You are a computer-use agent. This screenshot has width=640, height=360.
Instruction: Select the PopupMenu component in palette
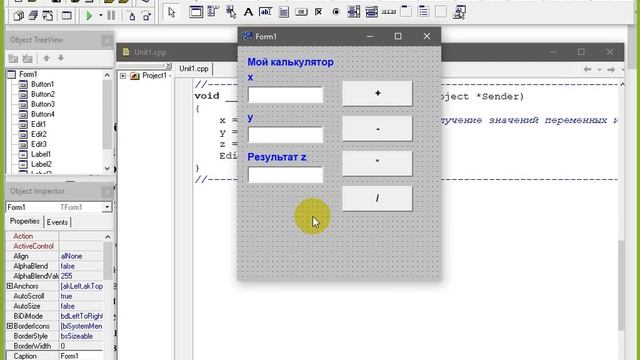tap(231, 12)
